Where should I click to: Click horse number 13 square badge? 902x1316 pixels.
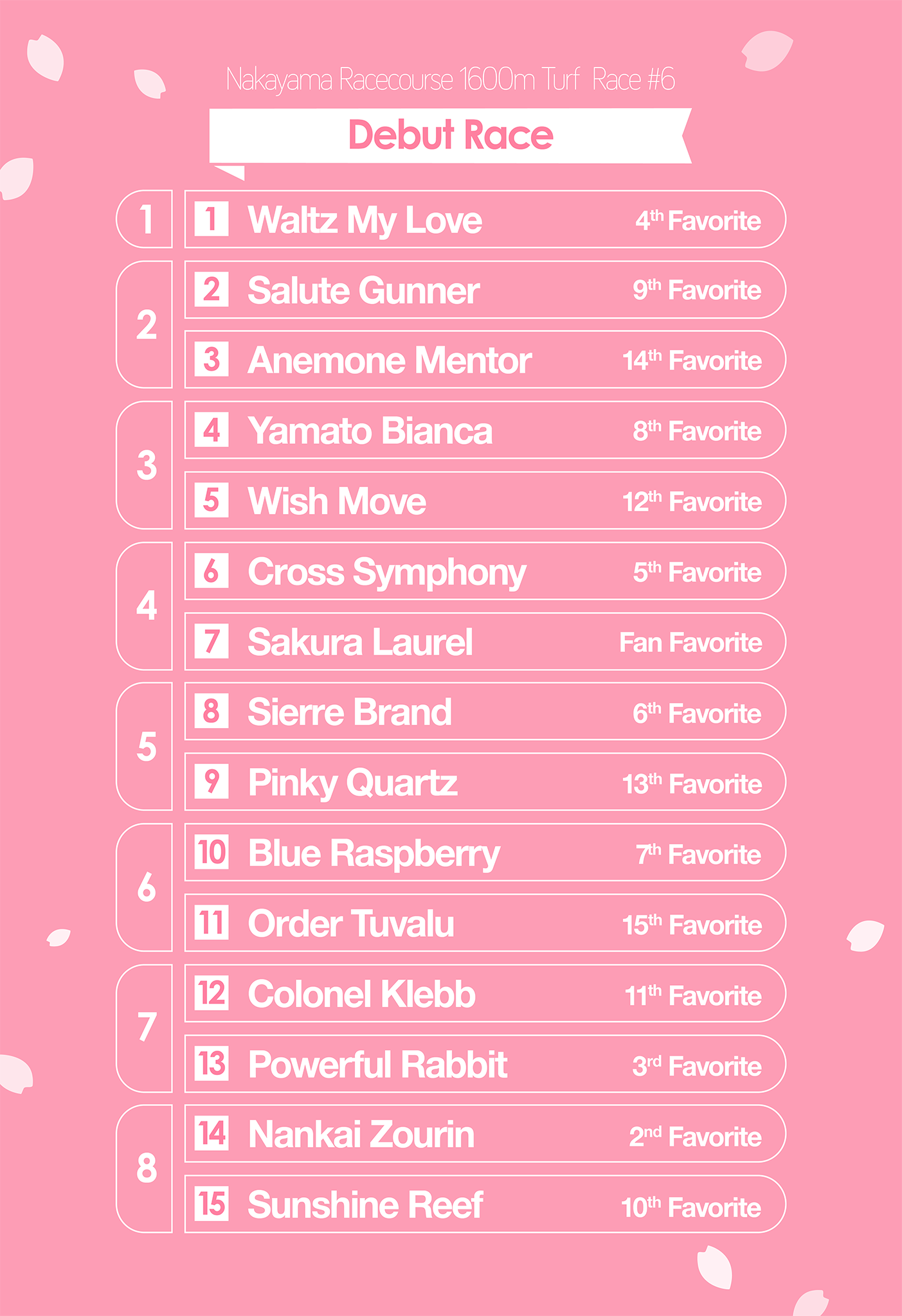212,1063
